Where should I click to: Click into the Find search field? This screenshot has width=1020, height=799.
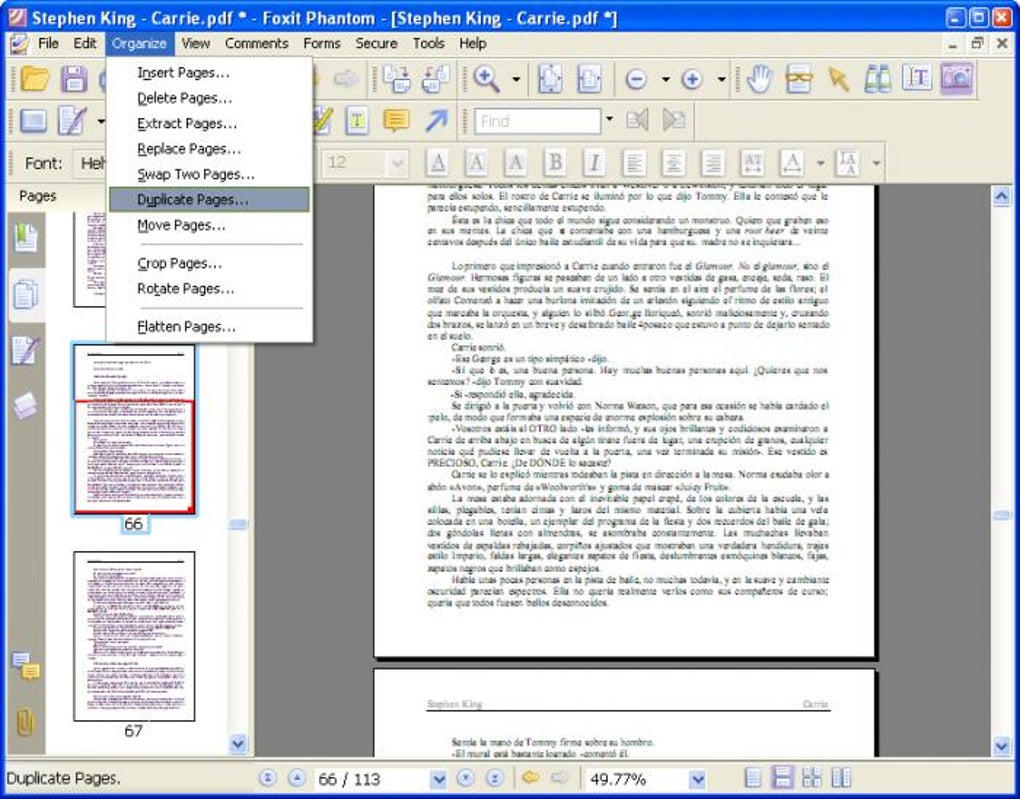[537, 121]
